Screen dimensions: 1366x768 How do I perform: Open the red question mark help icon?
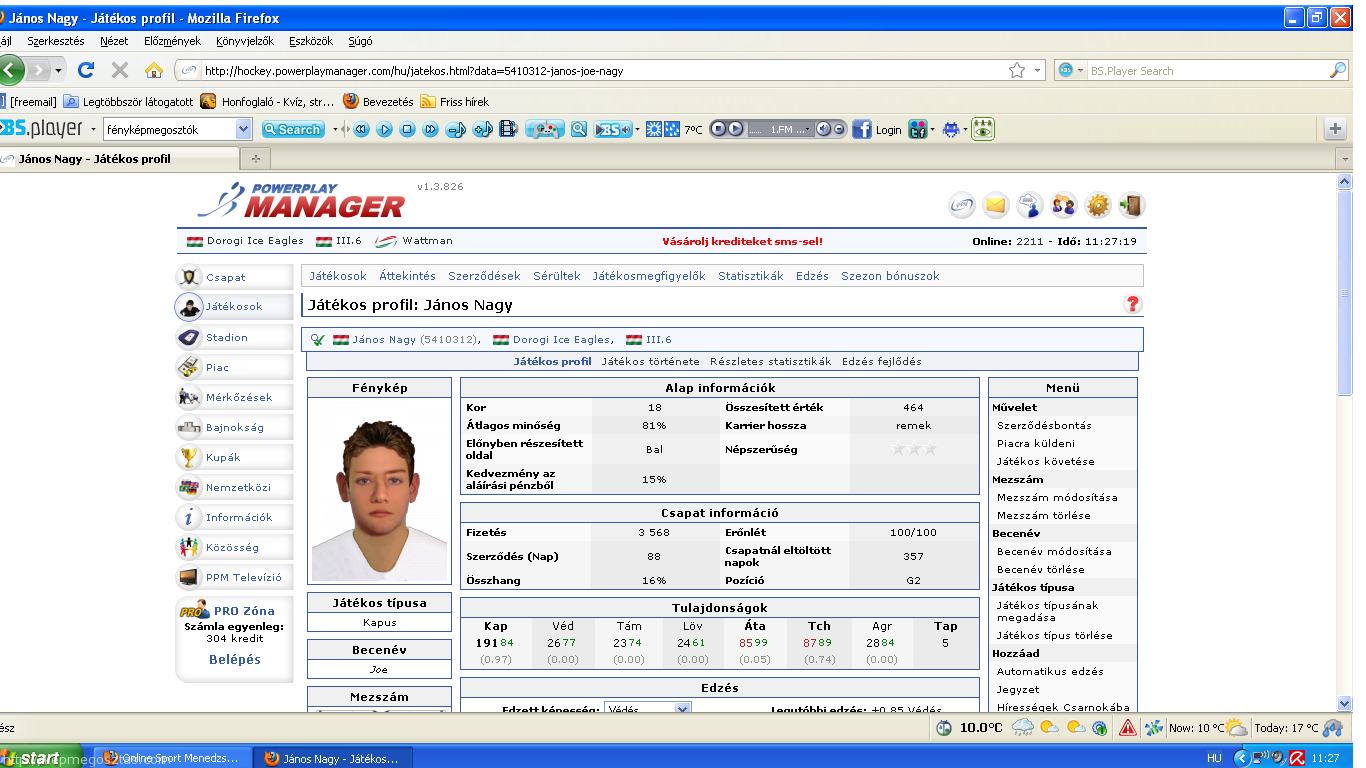[1133, 304]
